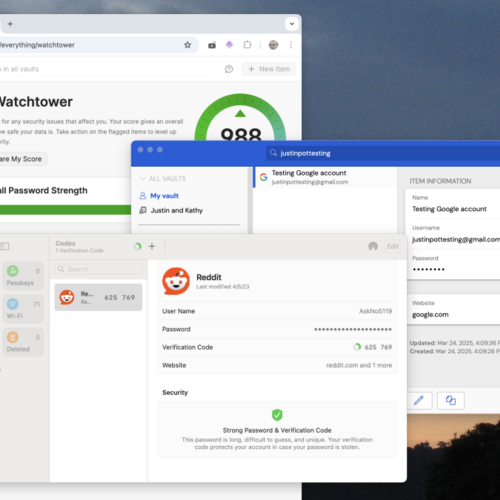Click the verification code timer icon in toolbar
Screen dimensions: 500x500
click(x=137, y=246)
